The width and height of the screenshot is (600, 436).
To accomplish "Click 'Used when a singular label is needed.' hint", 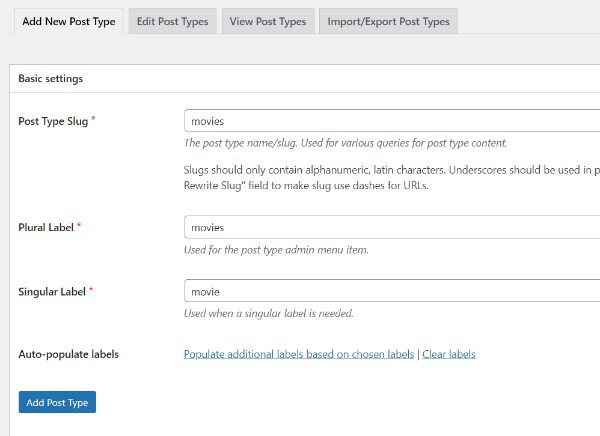I will click(269, 314).
